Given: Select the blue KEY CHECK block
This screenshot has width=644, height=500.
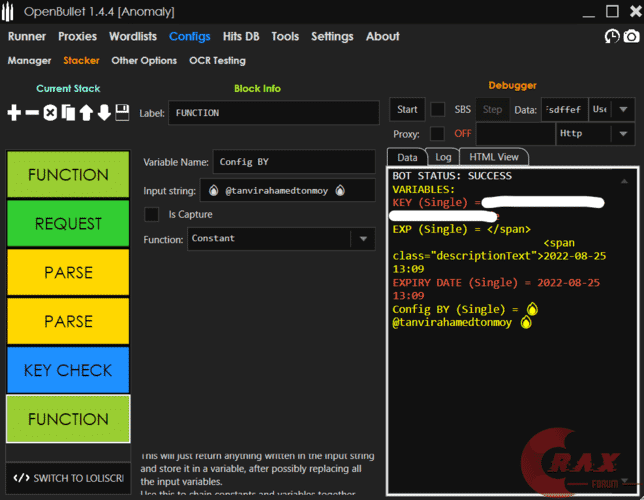Looking at the screenshot, I should tap(69, 370).
